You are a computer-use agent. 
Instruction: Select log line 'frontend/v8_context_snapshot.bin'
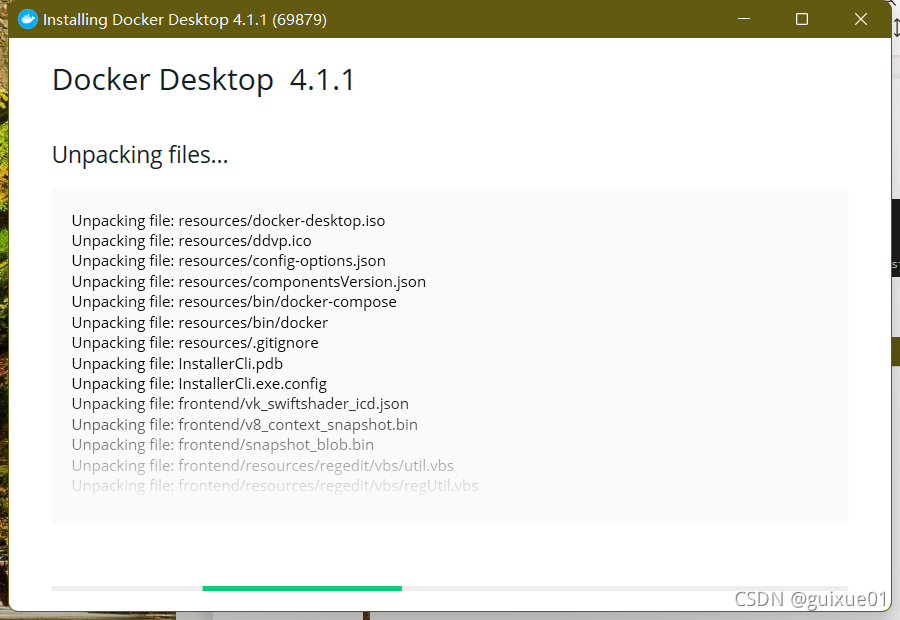[x=245, y=425]
